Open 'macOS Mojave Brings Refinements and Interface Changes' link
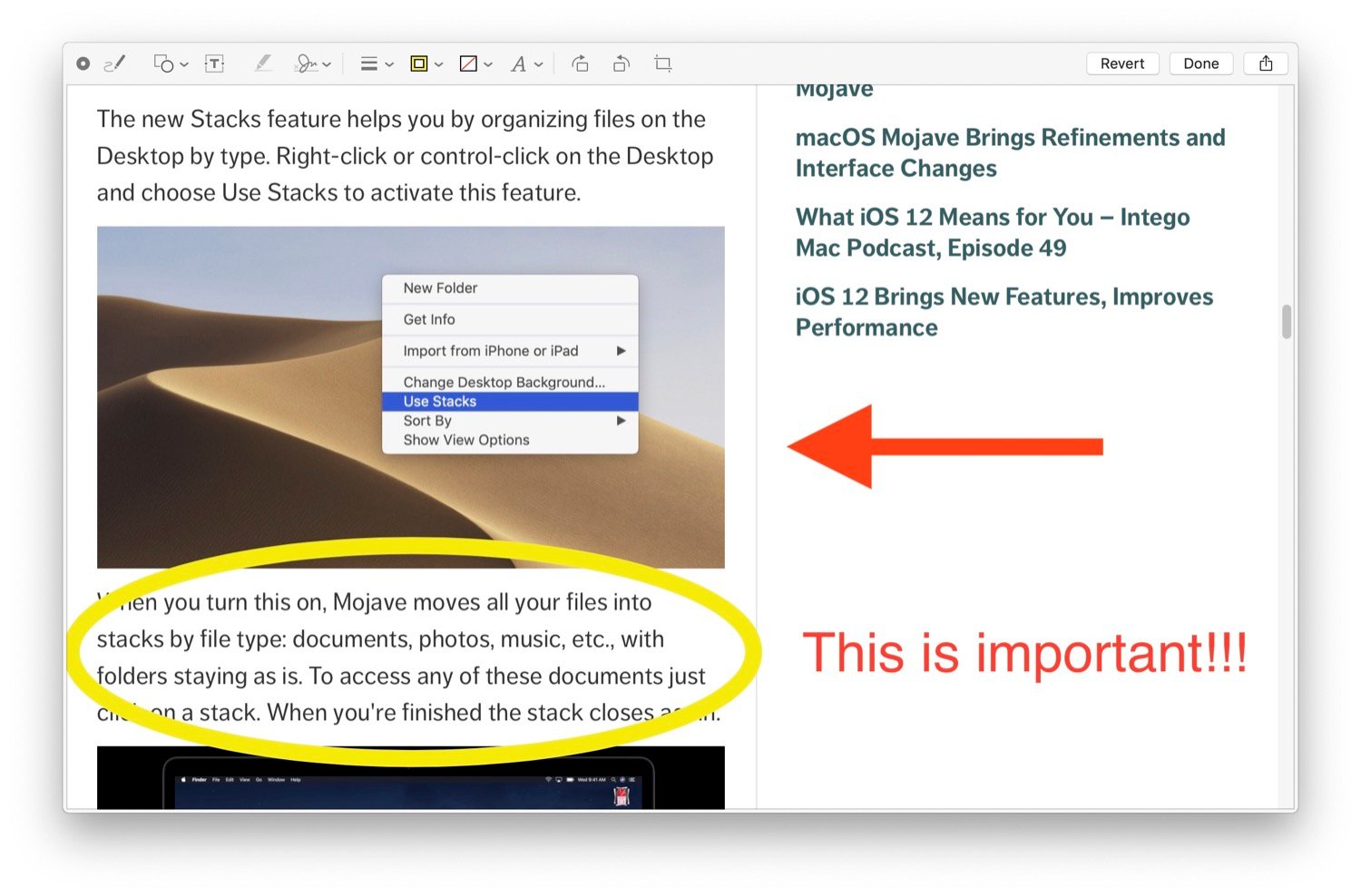This screenshot has width=1361, height=896. pos(1010,152)
